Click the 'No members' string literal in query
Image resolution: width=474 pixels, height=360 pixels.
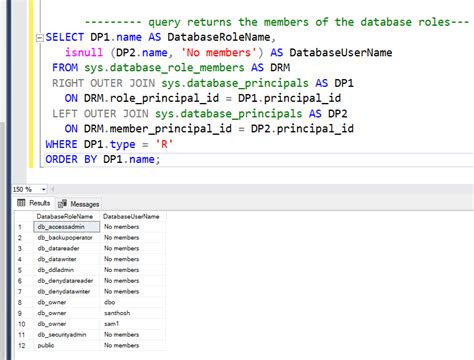(x=219, y=53)
